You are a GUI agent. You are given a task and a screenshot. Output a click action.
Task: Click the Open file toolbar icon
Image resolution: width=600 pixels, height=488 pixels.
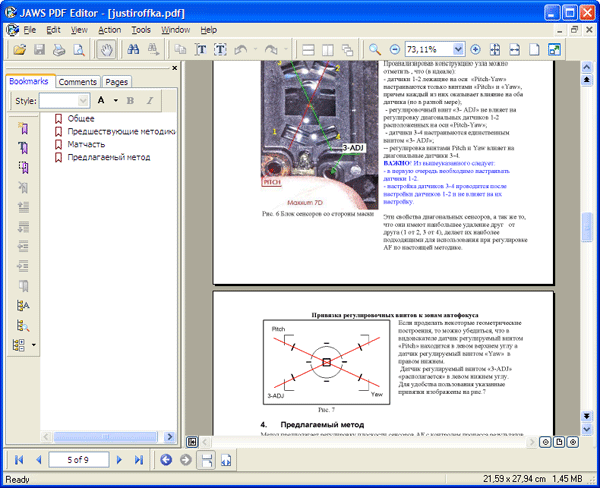tap(20, 49)
